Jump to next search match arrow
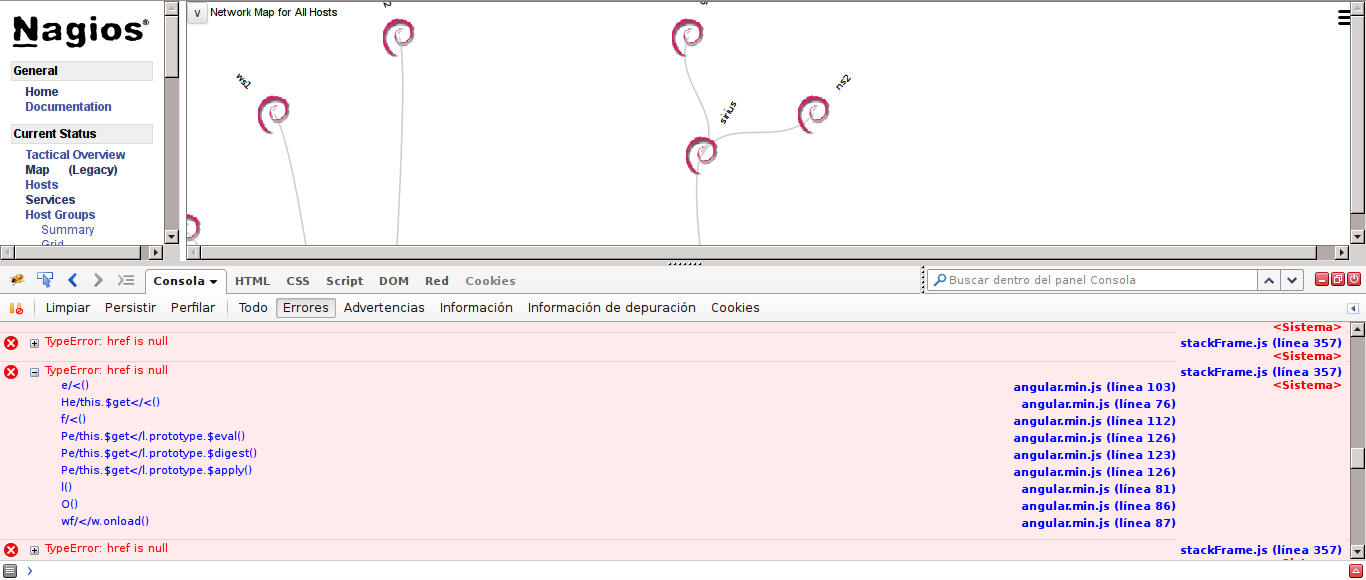The width and height of the screenshot is (1366, 580). click(x=1293, y=281)
